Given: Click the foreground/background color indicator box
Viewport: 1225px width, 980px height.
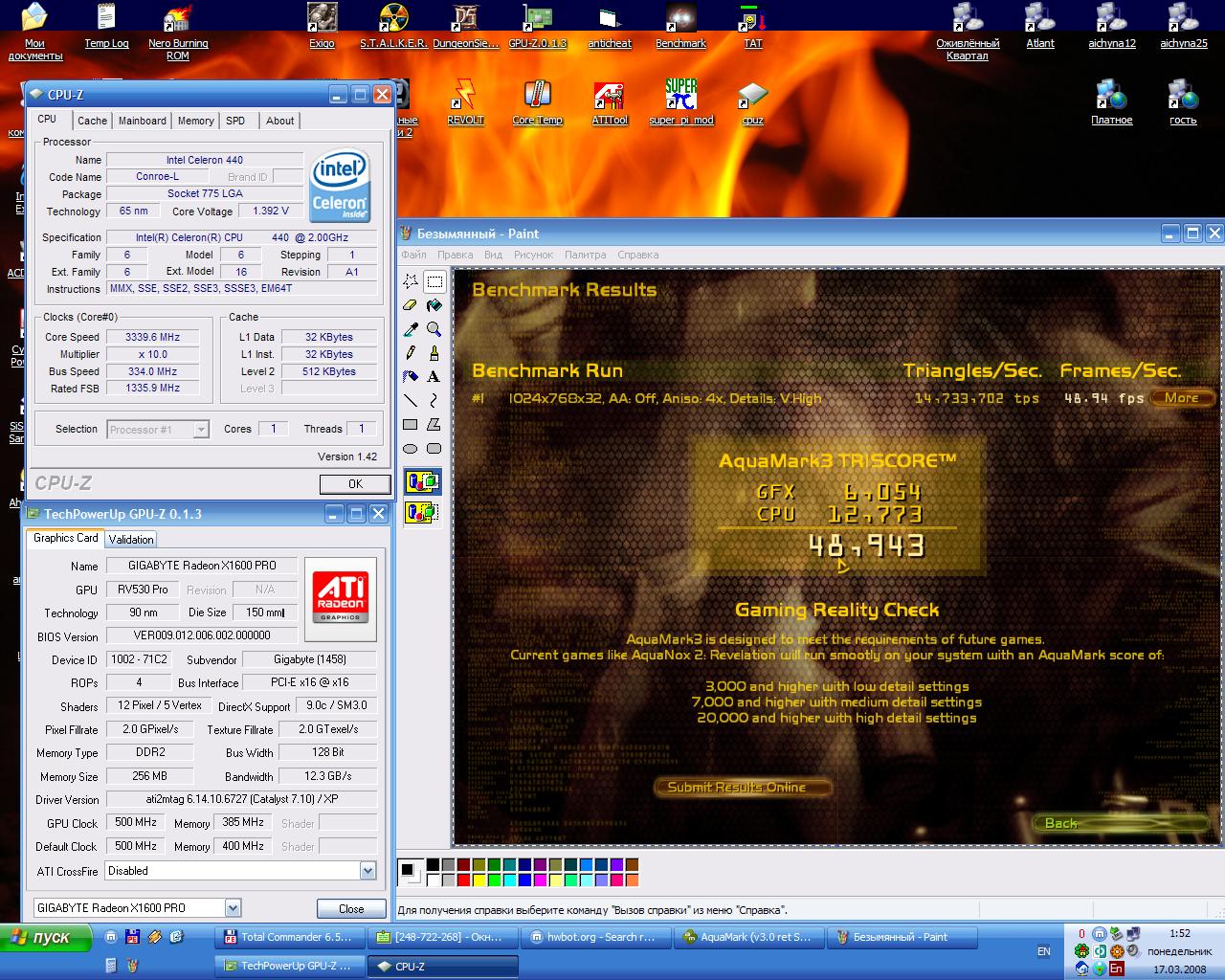Looking at the screenshot, I should (x=411, y=872).
